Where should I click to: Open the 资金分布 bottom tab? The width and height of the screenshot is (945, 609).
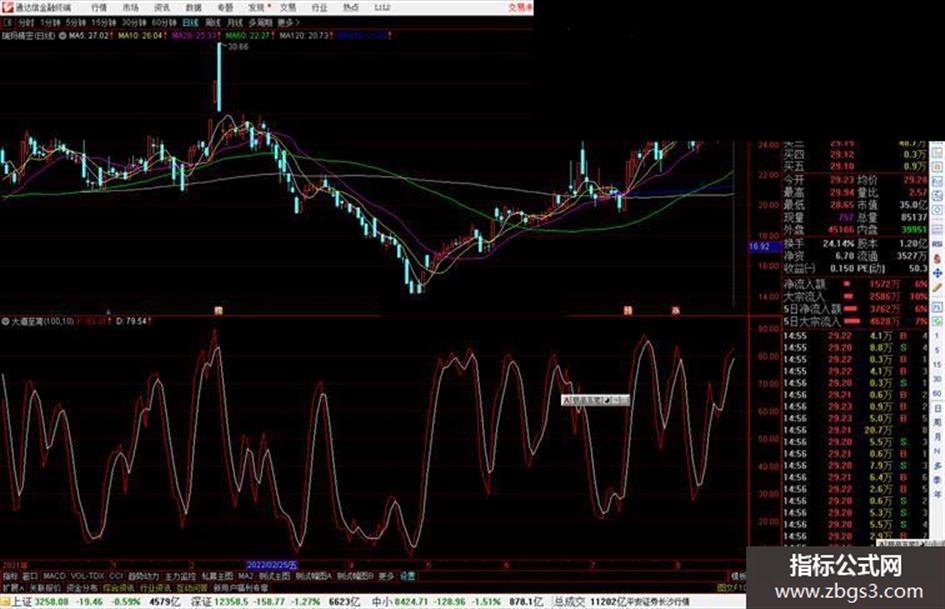[82, 587]
